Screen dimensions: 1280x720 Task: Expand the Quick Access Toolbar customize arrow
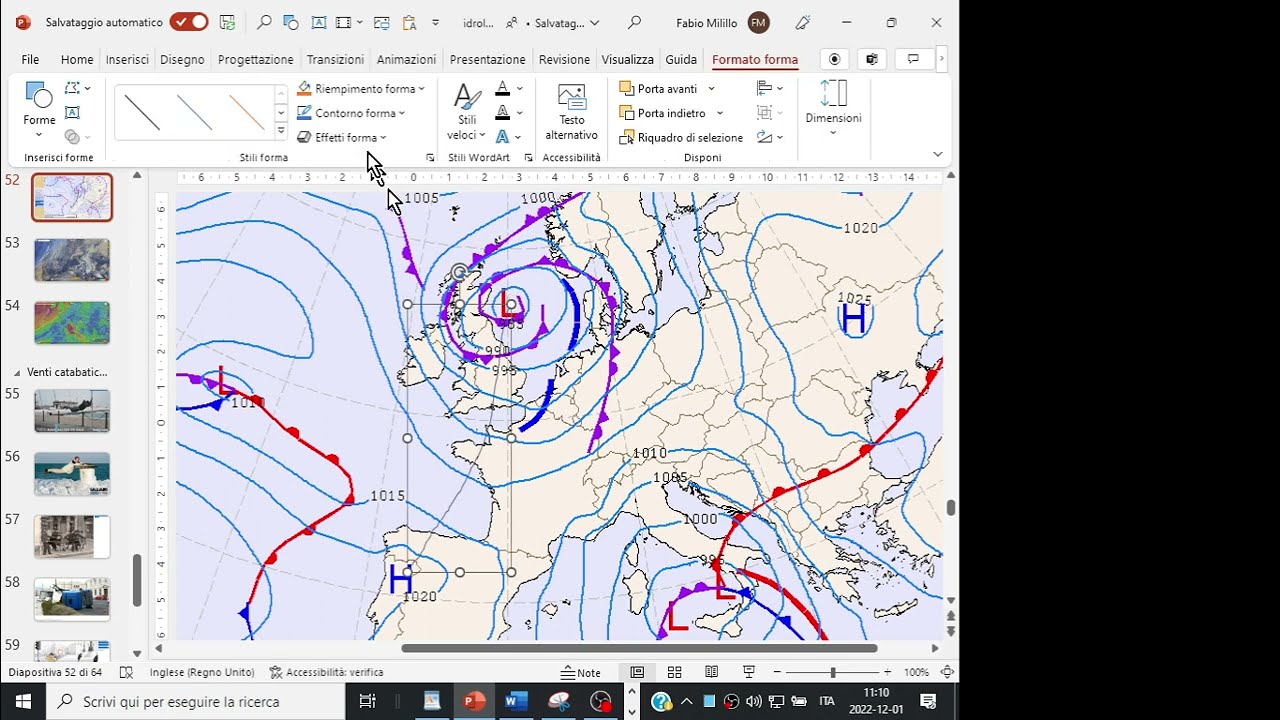(435, 22)
